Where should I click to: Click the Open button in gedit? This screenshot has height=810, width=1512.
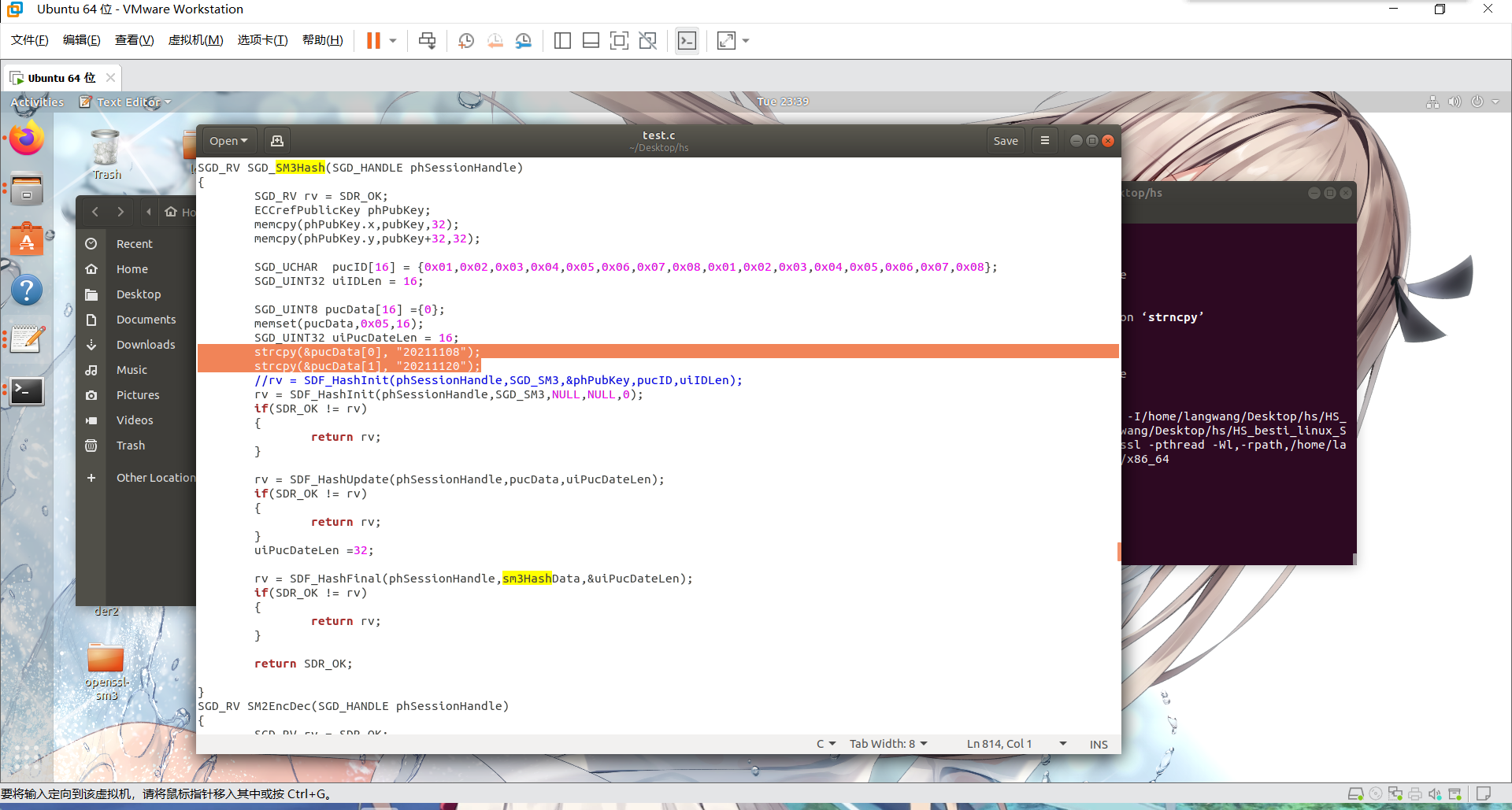coord(228,141)
